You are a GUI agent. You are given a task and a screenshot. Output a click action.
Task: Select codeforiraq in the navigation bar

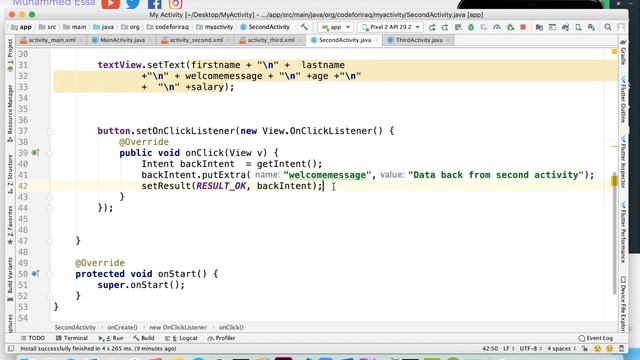pyautogui.click(x=167, y=27)
